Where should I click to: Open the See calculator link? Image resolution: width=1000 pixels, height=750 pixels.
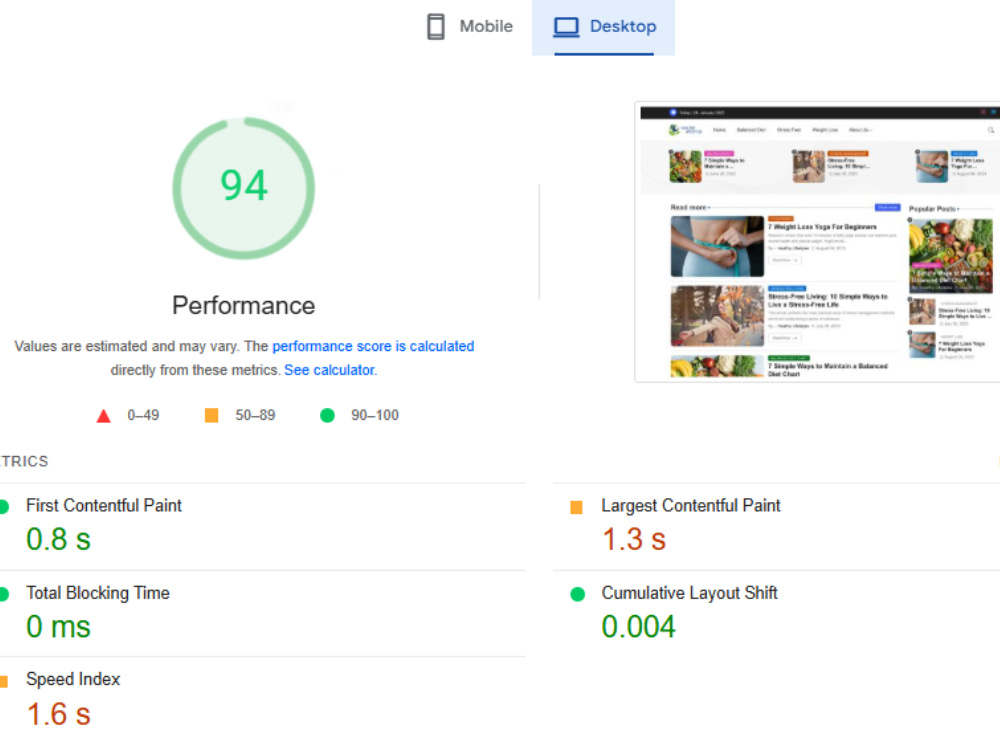pyautogui.click(x=330, y=370)
